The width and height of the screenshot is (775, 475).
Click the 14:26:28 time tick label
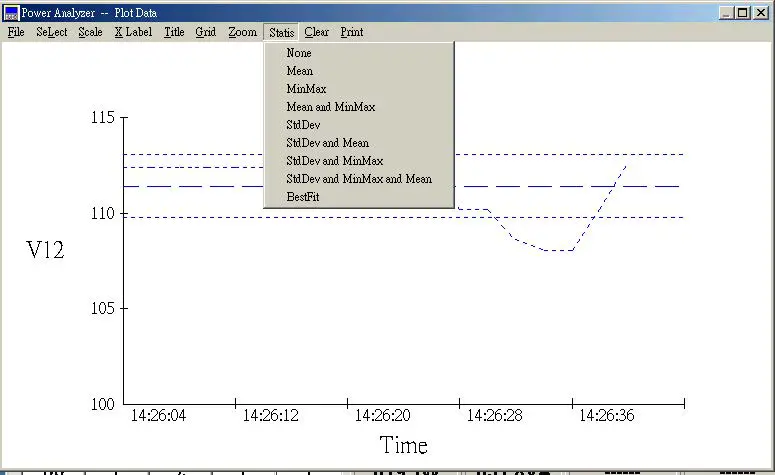[x=495, y=416]
